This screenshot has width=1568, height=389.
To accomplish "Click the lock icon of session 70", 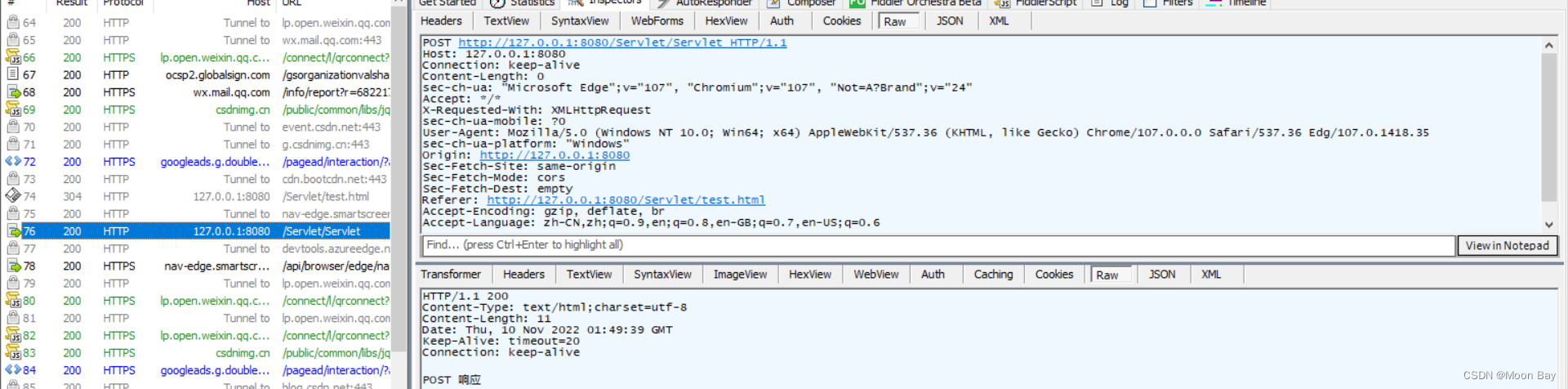I will tap(13, 127).
